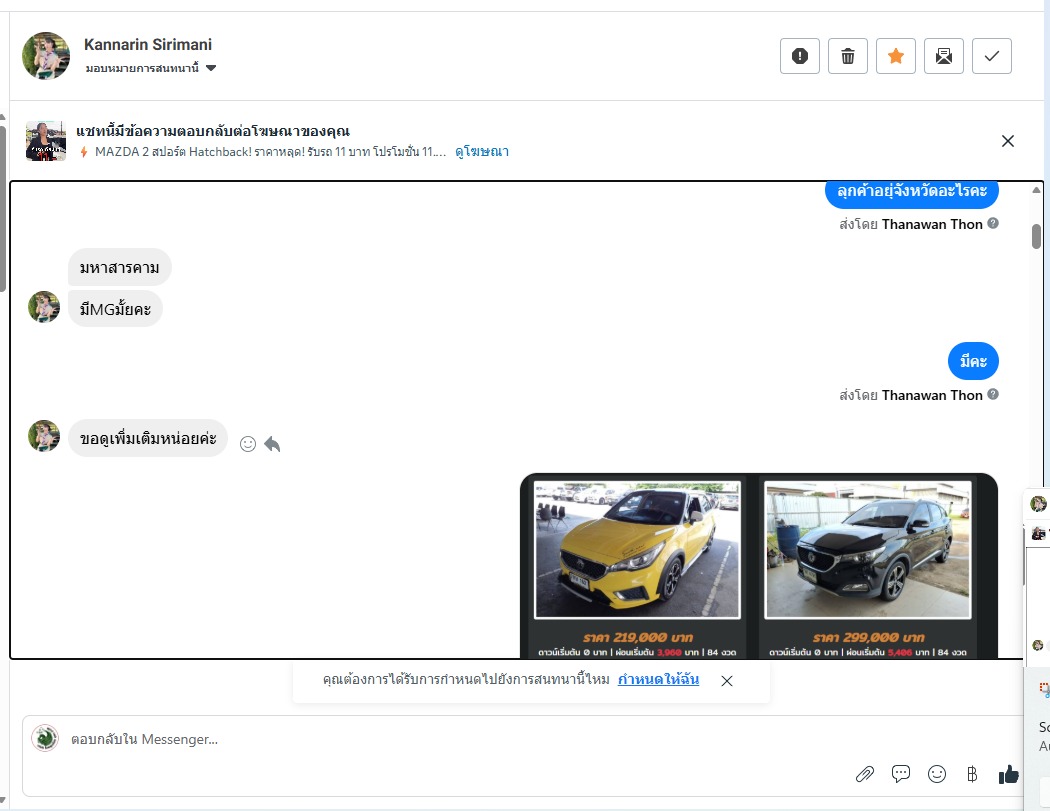Viewport: 1050px width, 811px height.
Task: Attach a file with paperclip icon
Action: (865, 774)
